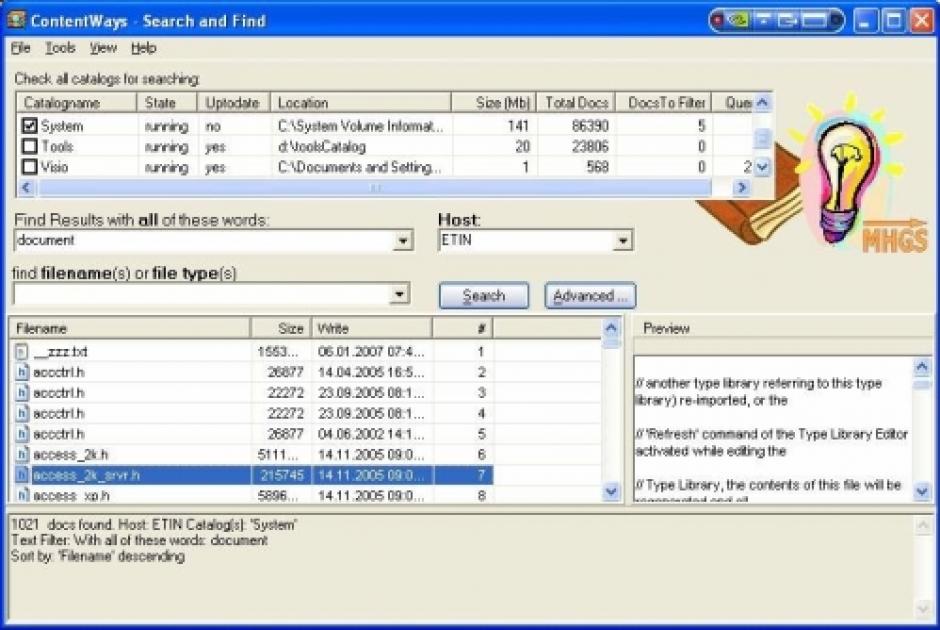Expand the Host dropdown arrow
The width and height of the screenshot is (940, 630).
[x=623, y=241]
